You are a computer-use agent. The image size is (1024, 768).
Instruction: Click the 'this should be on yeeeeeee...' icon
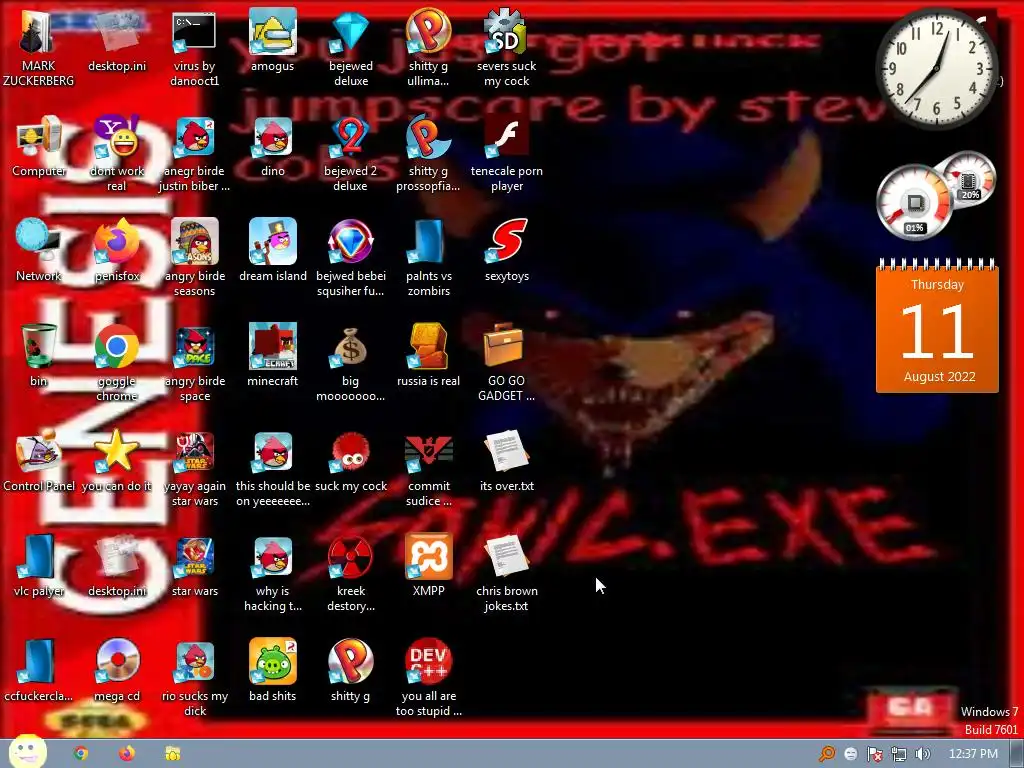tap(272, 469)
